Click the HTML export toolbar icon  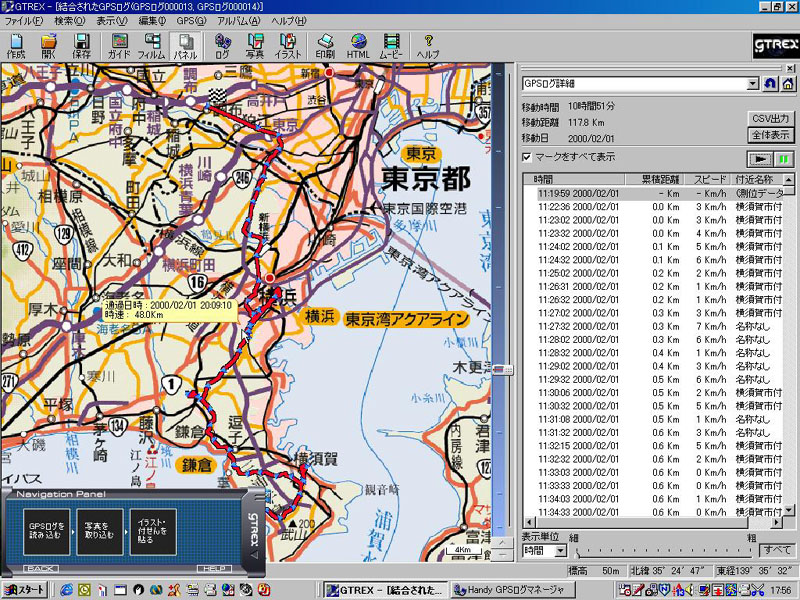point(357,46)
